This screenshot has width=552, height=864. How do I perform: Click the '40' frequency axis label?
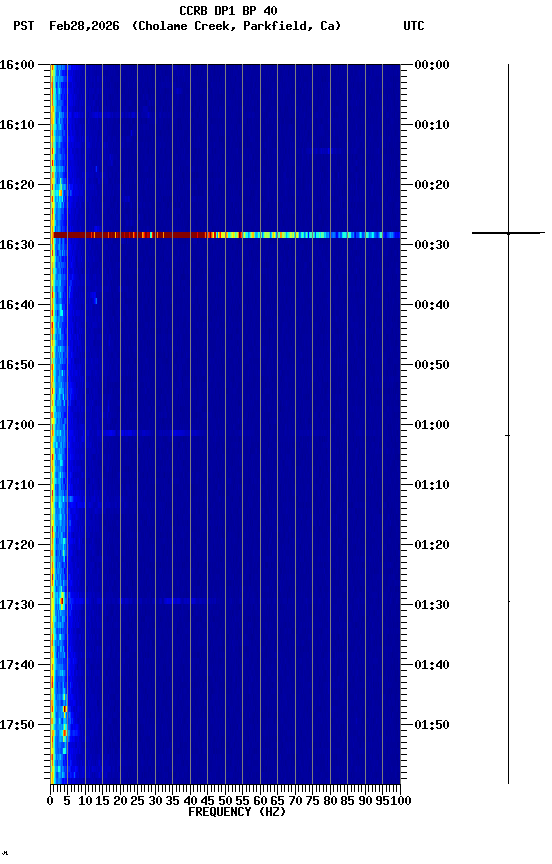point(190,801)
